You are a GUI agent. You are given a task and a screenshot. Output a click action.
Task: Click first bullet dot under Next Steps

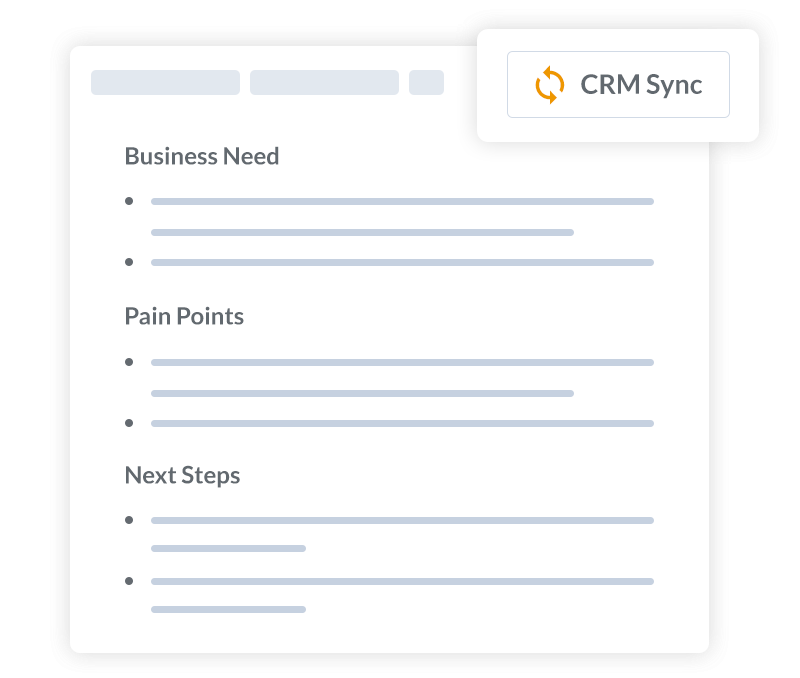tap(129, 520)
